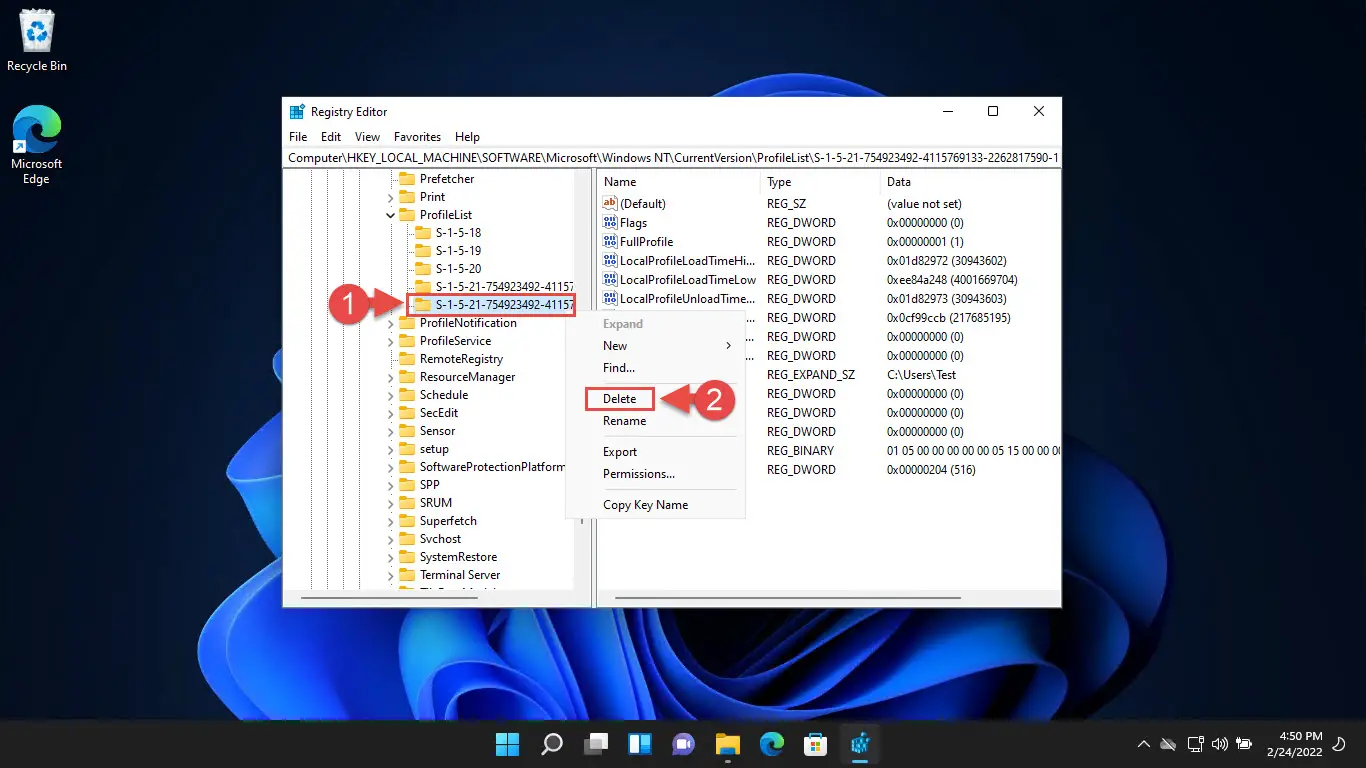Expand the ProfileService key
Screen dimensions: 1366x768
tap(391, 341)
